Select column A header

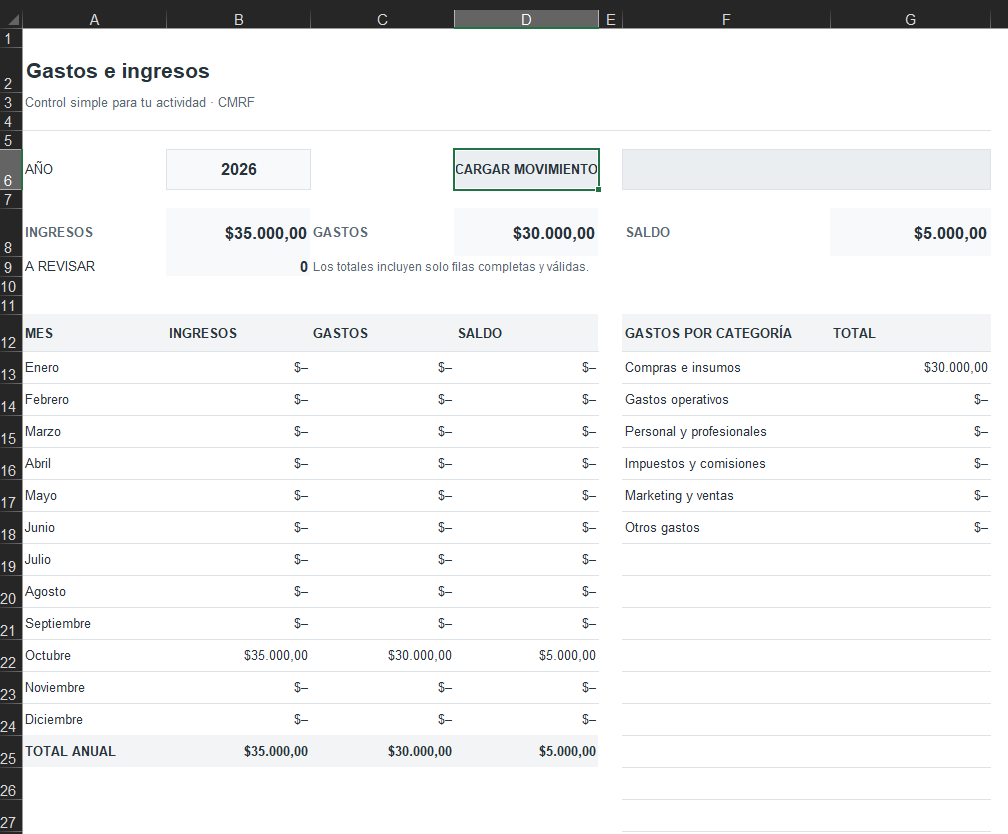click(94, 20)
